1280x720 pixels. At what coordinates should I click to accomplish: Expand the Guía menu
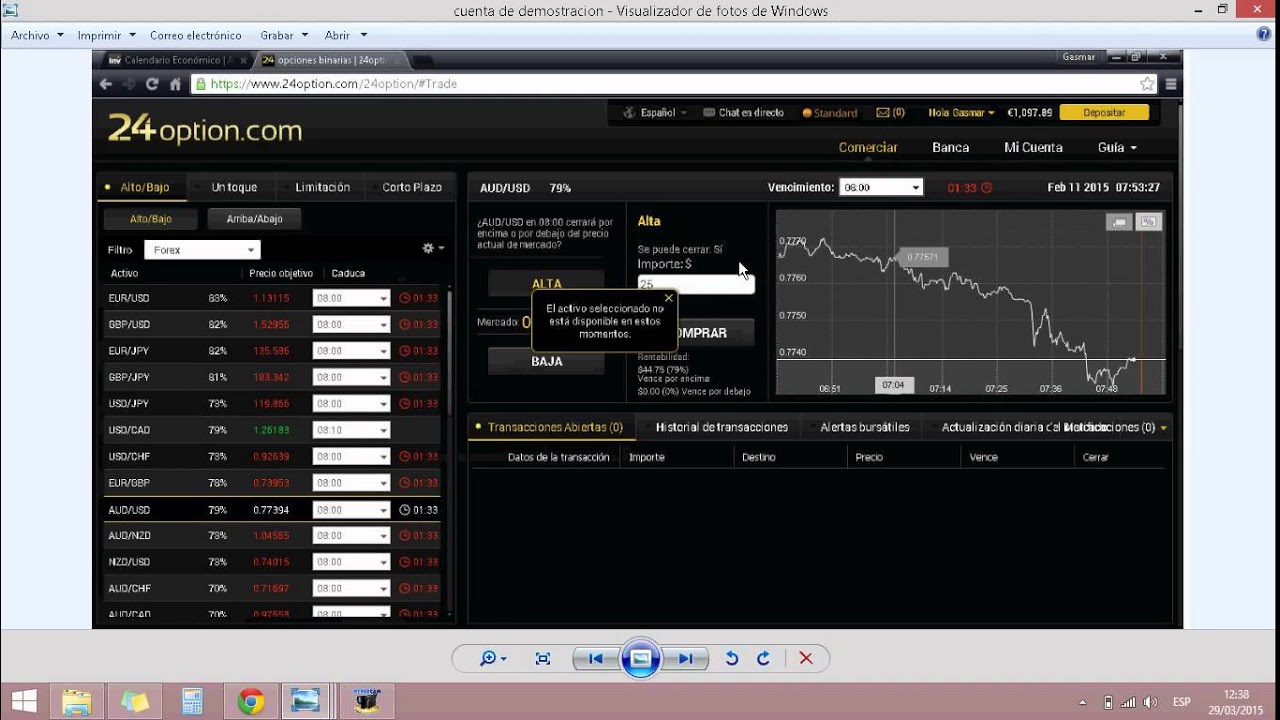point(1117,147)
